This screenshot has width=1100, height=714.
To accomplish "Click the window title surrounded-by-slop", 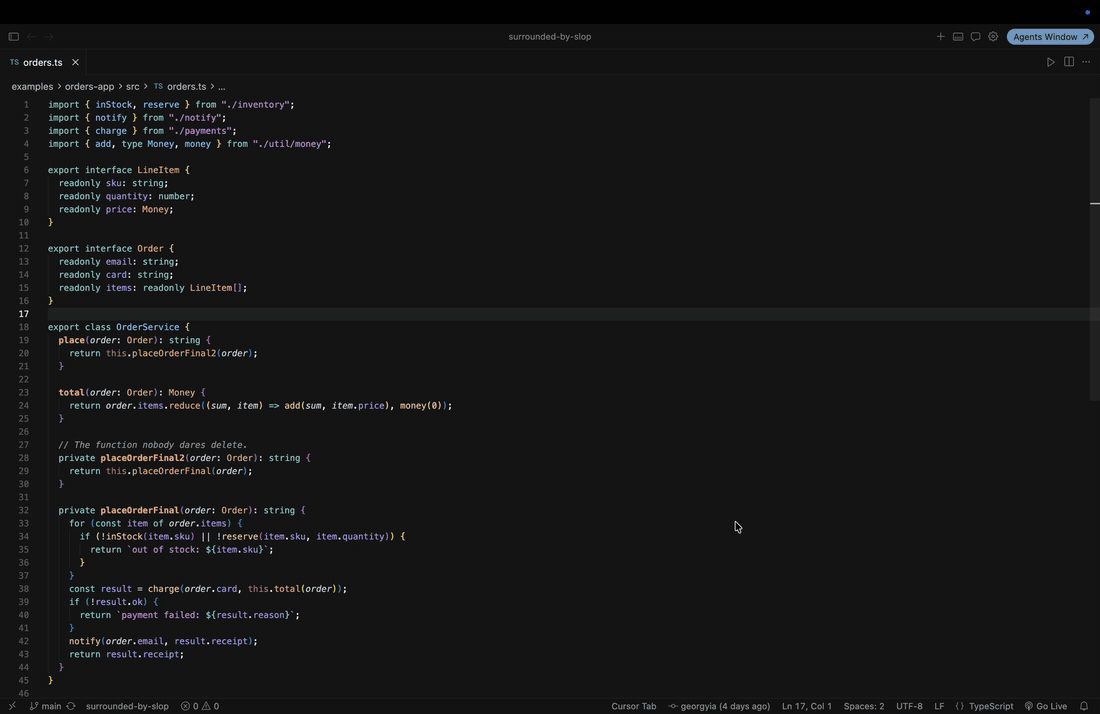I will [x=550, y=36].
